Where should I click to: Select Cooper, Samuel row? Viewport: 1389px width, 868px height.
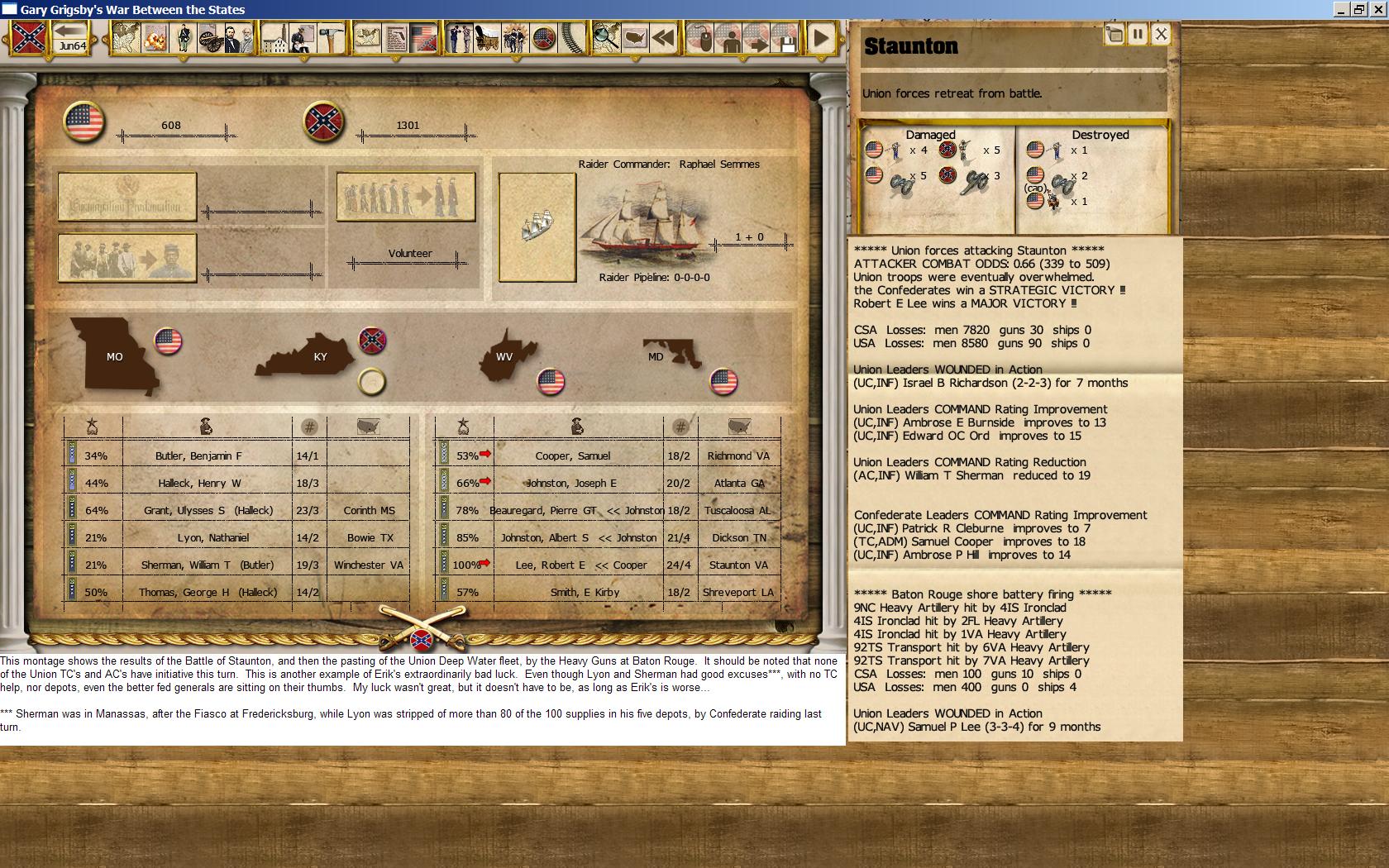click(x=608, y=455)
